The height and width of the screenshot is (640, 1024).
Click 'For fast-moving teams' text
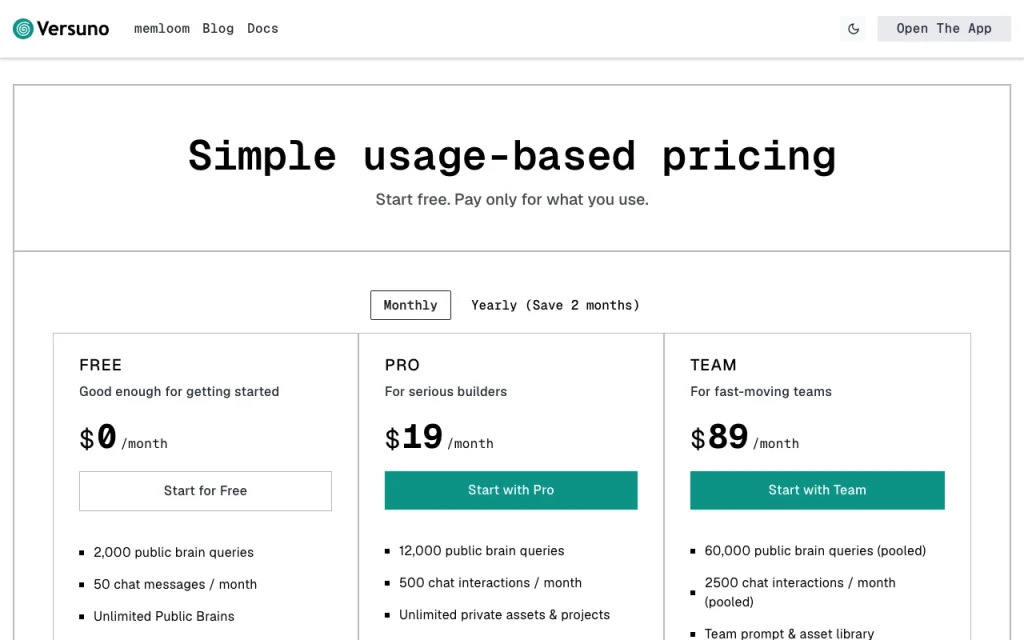pyautogui.click(x=761, y=391)
